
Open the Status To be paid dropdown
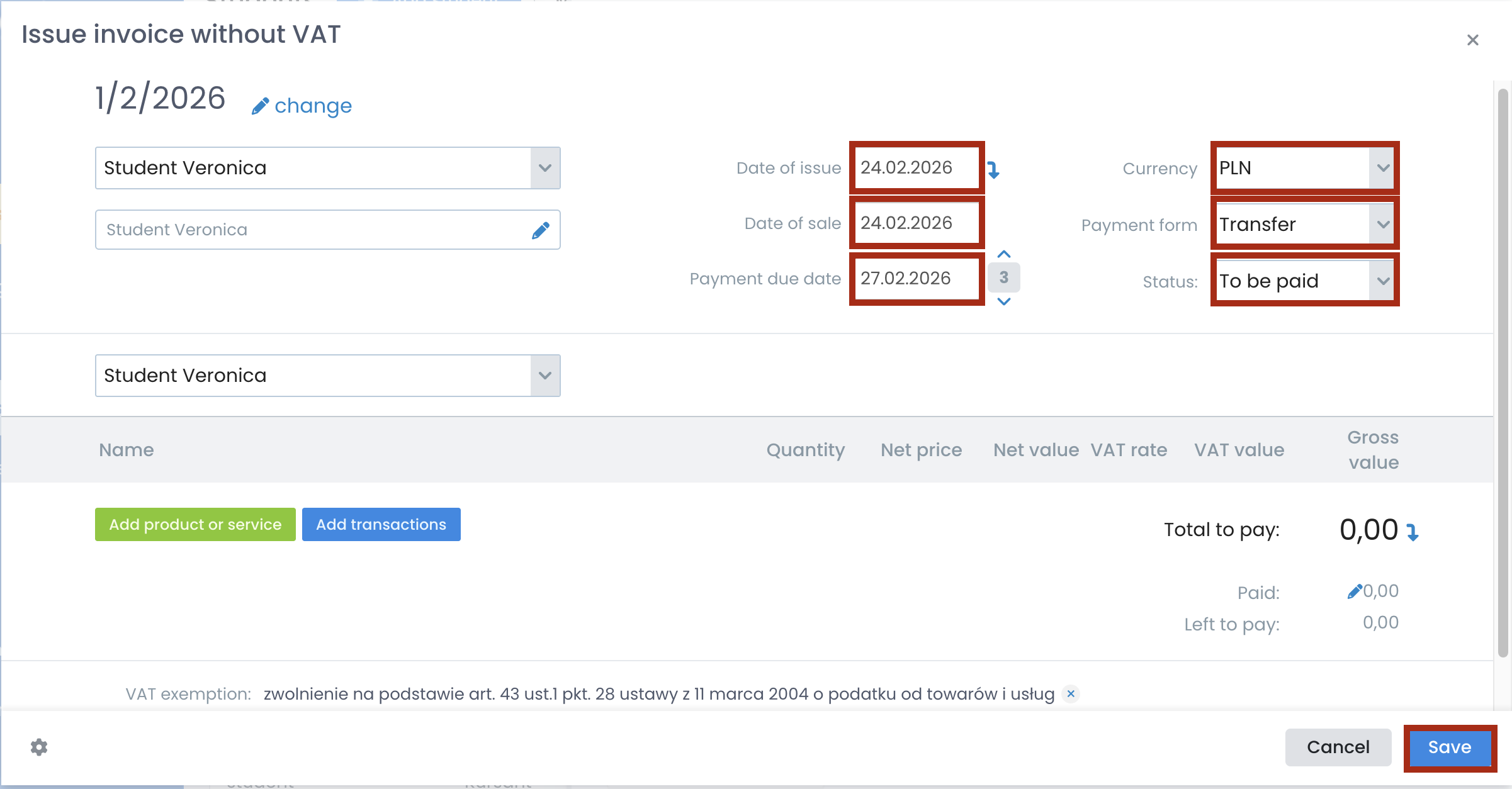[x=1305, y=281]
